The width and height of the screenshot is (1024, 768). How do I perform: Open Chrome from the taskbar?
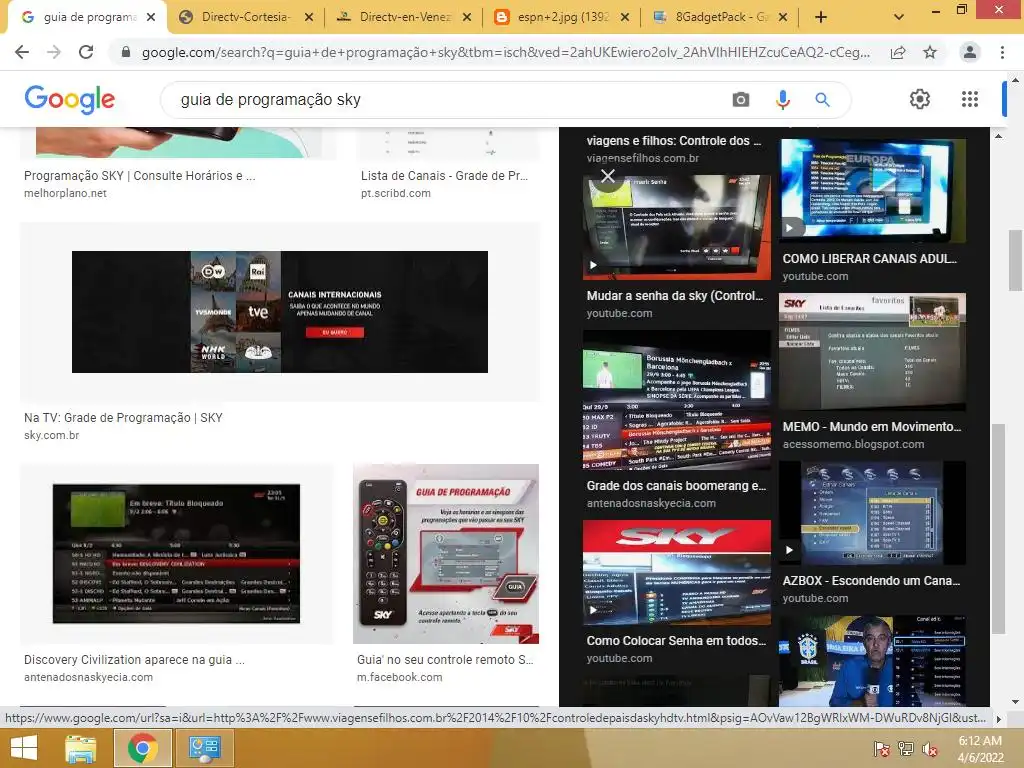142,748
